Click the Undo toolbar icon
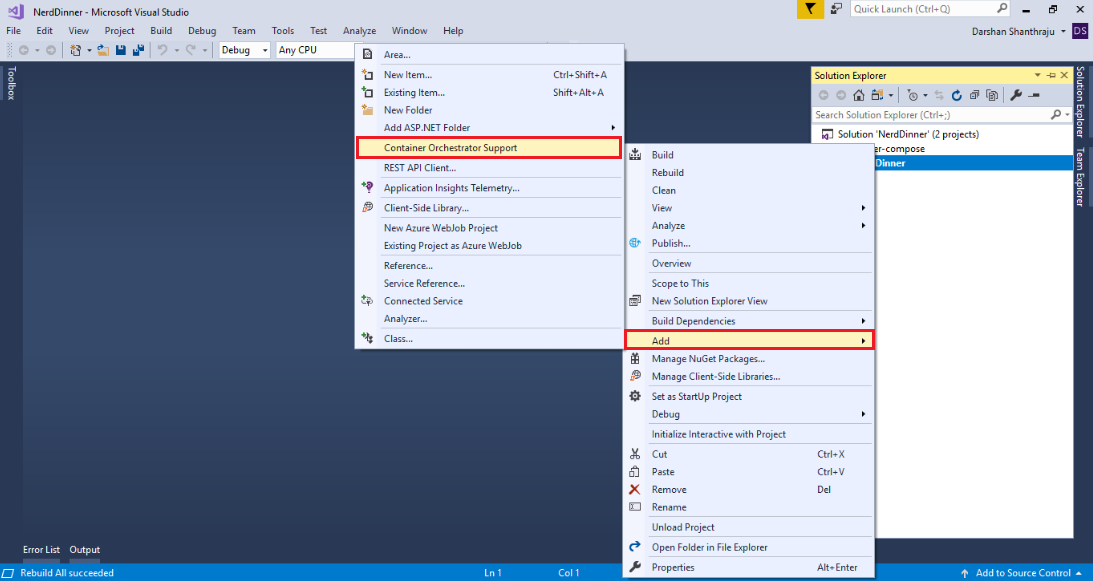The image size is (1093, 581). click(x=162, y=50)
